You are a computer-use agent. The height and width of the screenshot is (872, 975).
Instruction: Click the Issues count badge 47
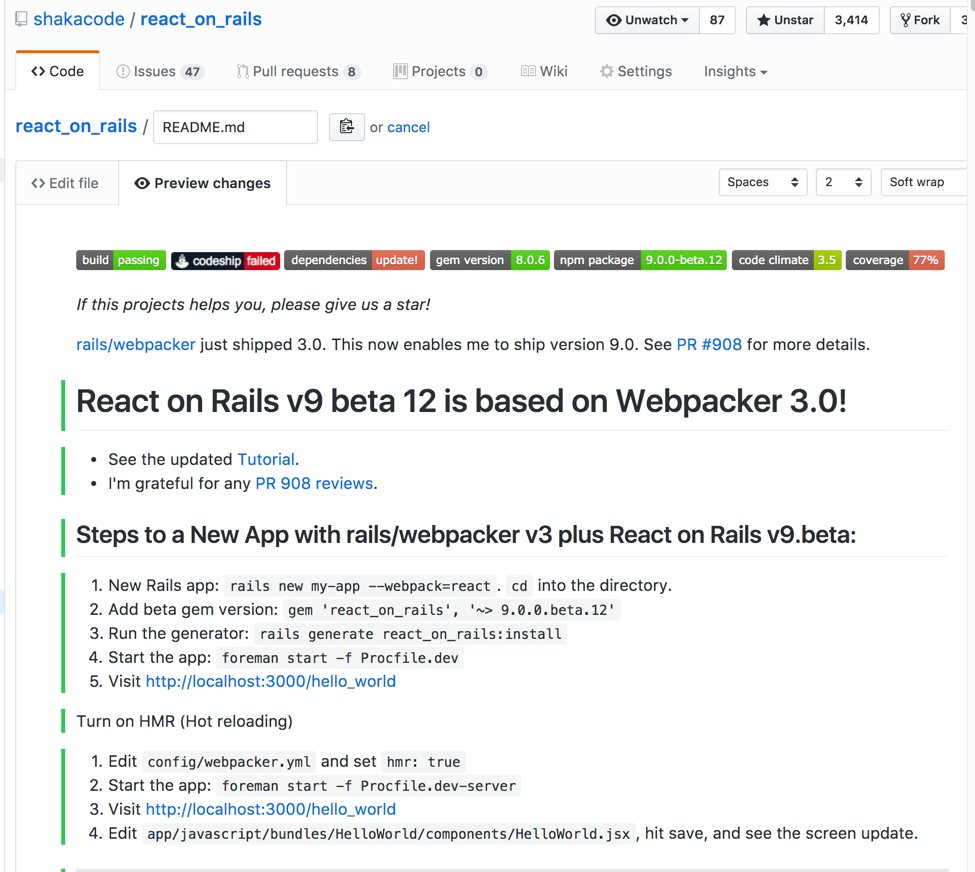pos(192,72)
